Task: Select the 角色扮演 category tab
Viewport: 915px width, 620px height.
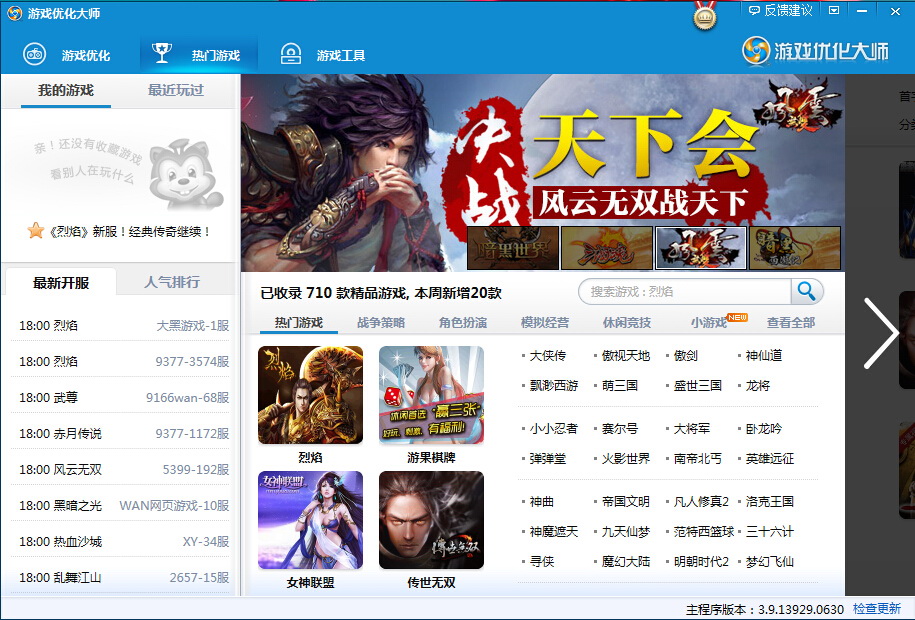Action: point(463,322)
